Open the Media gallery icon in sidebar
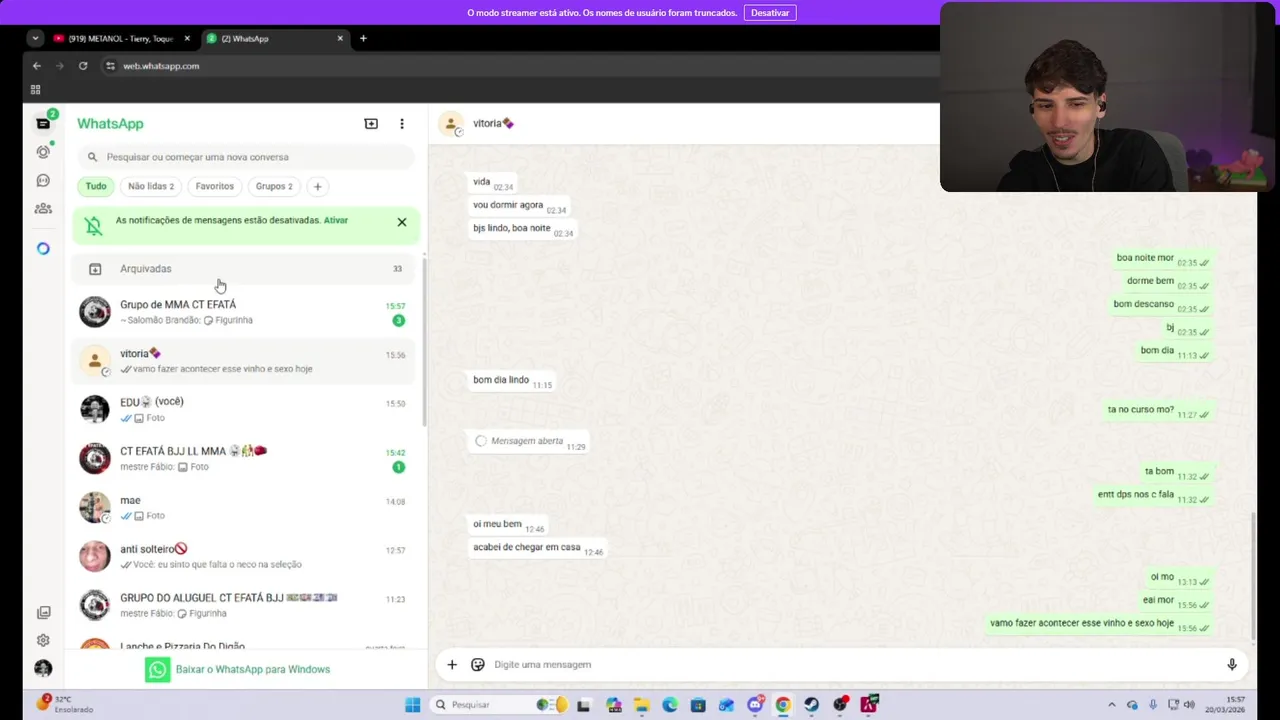Screen dimensions: 1280x720 tap(43, 612)
